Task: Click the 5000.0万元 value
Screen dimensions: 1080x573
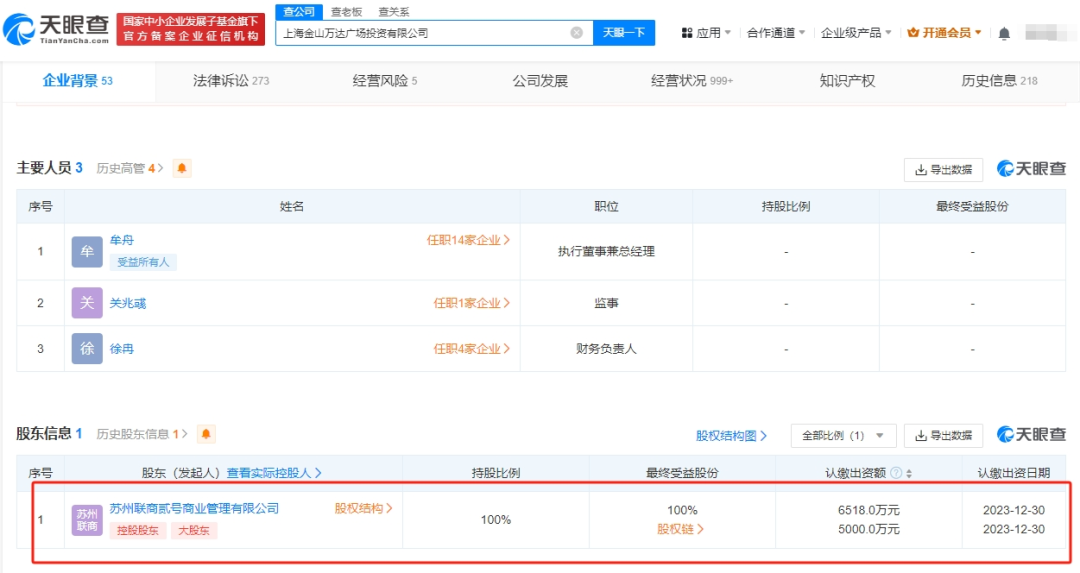Action: point(869,529)
